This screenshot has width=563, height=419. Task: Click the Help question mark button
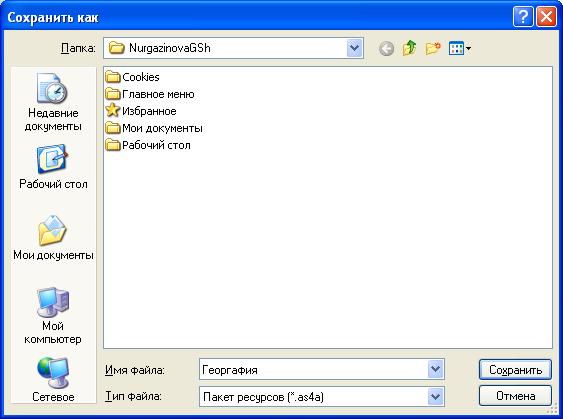[x=523, y=17]
